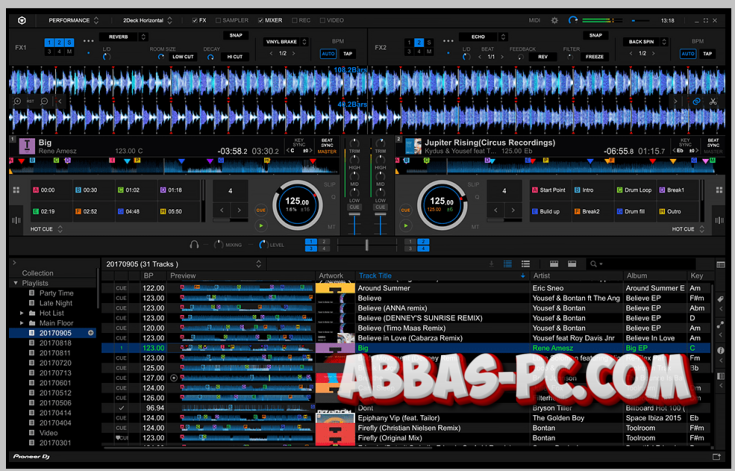Screen dimensions: 735x471
Task: Click the search magnifier in the browser
Action: tap(593, 264)
